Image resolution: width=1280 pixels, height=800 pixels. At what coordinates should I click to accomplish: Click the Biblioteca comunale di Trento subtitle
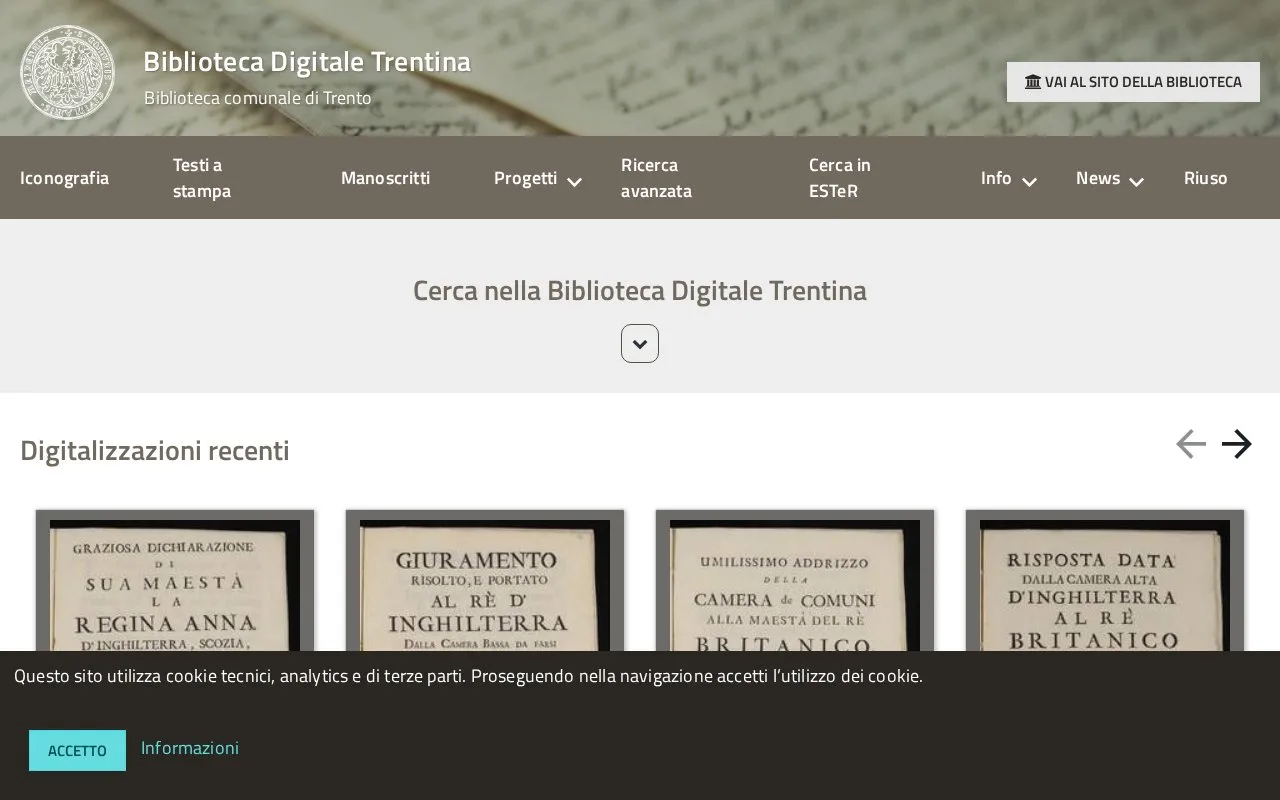pyautogui.click(x=258, y=98)
